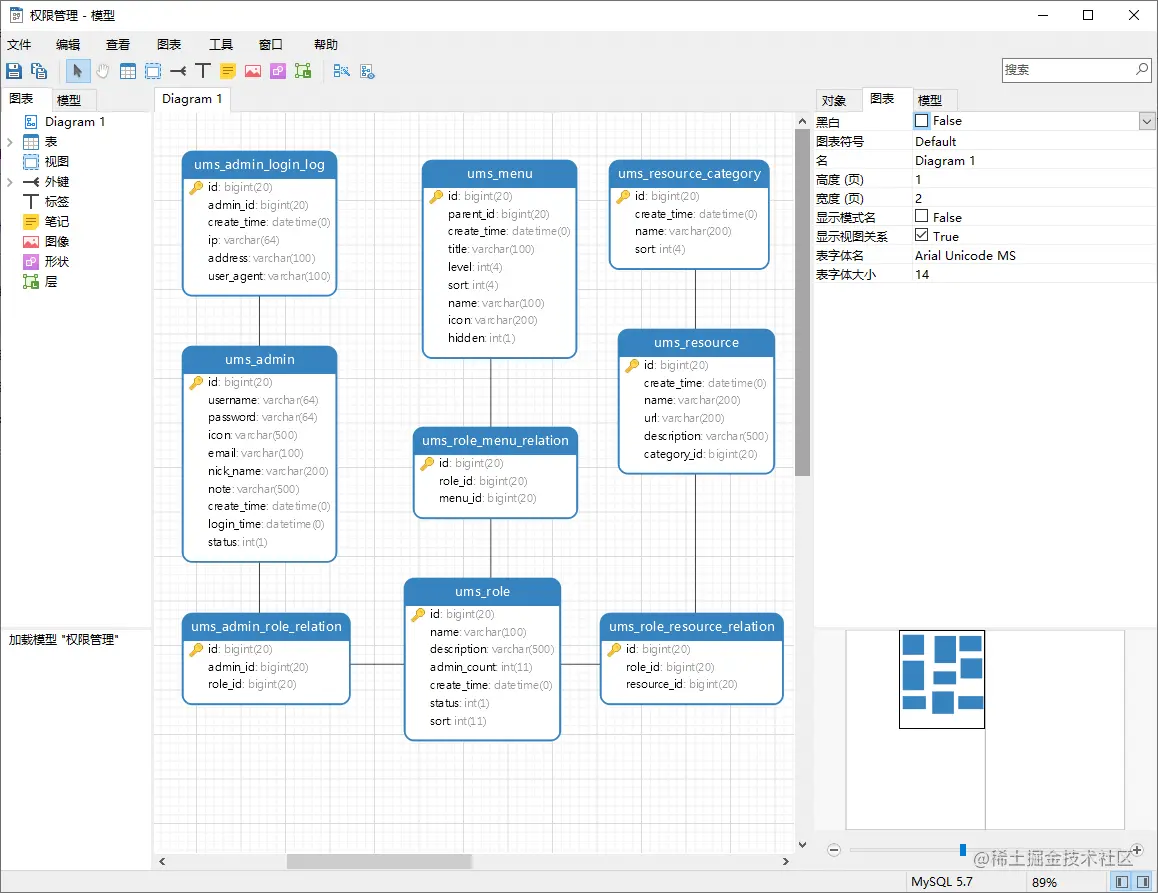Toggle the right pane layout icon
Screen dimensions: 1158x893
(1142, 882)
